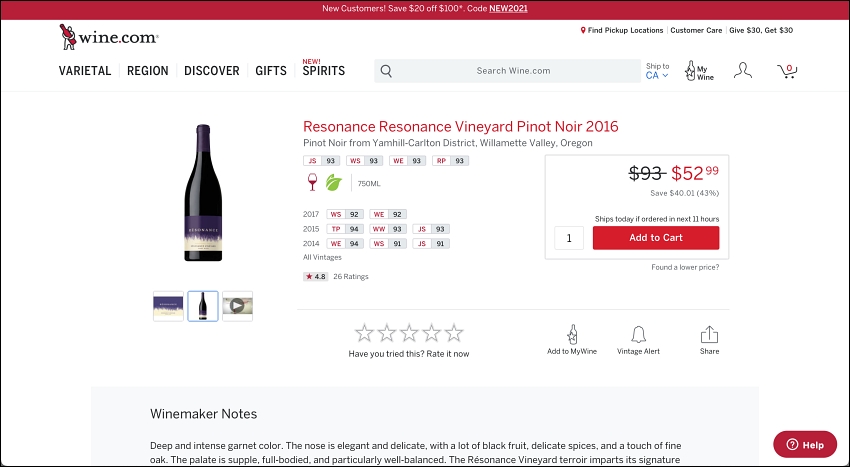Open the GIFTS menu

(x=271, y=71)
